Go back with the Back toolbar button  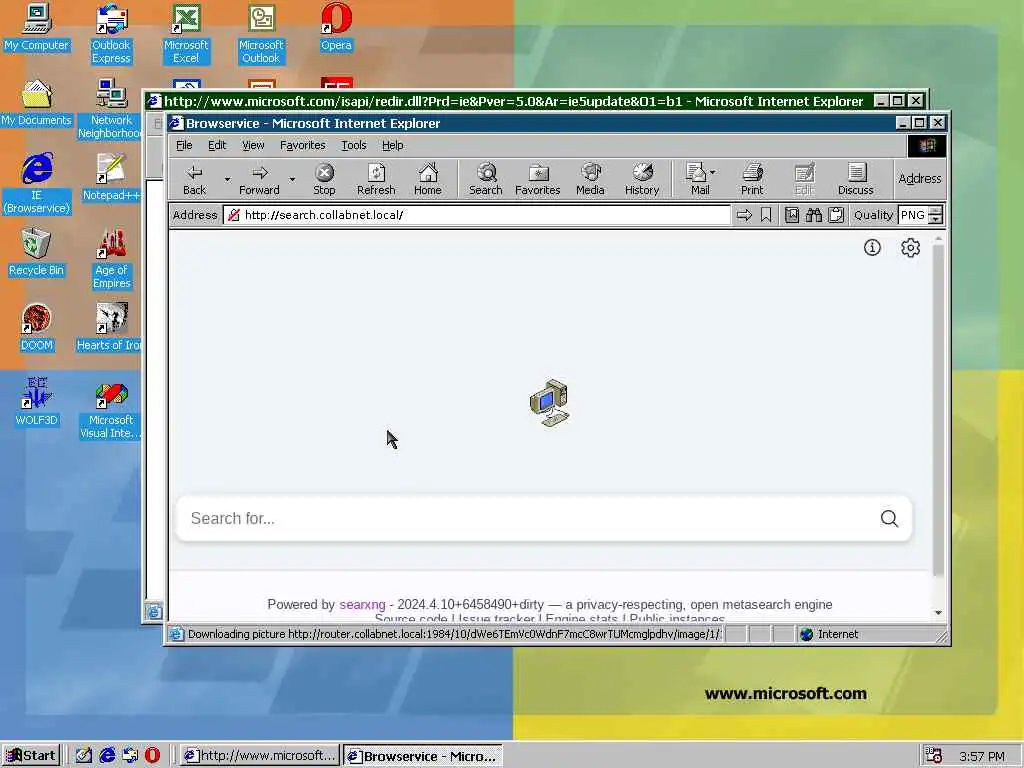(x=194, y=180)
